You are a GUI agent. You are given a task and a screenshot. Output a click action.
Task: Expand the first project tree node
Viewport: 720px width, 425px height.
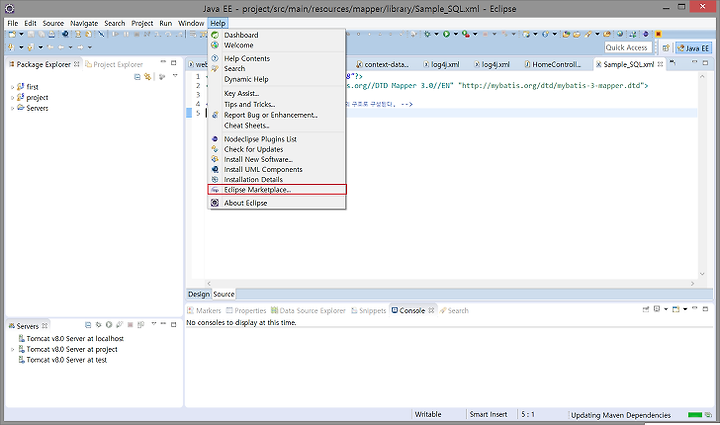(12, 87)
